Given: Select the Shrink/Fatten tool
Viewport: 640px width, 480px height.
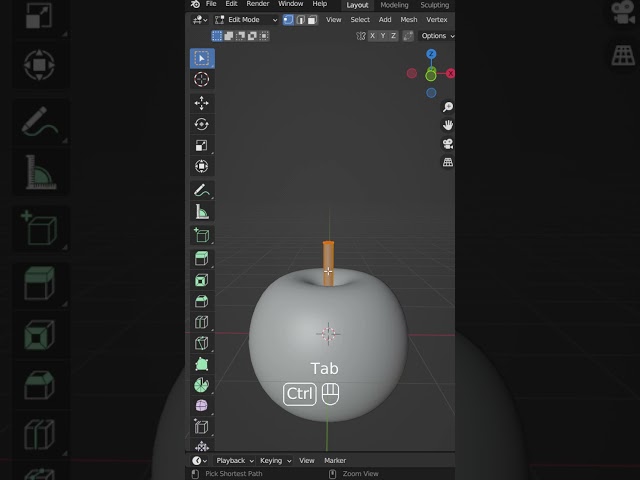Looking at the screenshot, I should 202,446.
